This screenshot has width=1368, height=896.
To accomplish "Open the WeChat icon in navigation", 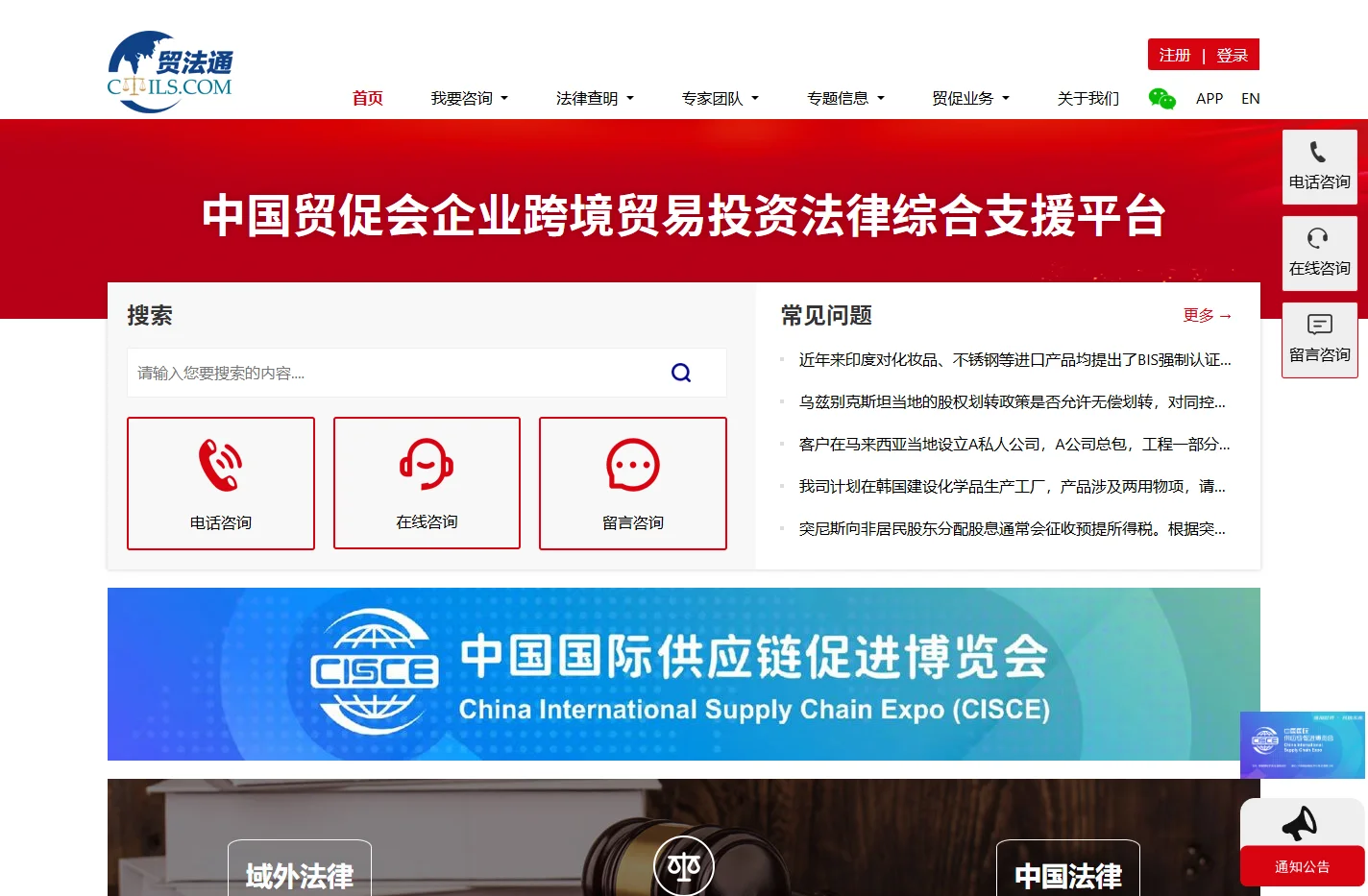I will pyautogui.click(x=1162, y=99).
